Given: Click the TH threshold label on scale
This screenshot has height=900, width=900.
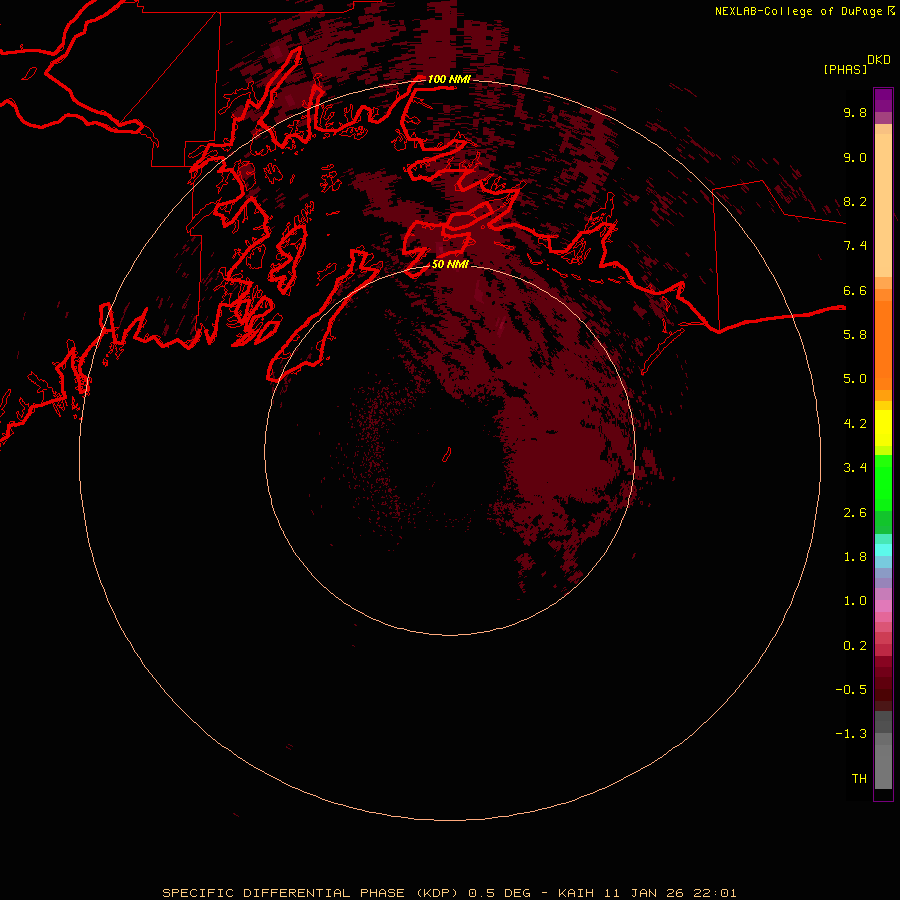Looking at the screenshot, I should pos(859,779).
